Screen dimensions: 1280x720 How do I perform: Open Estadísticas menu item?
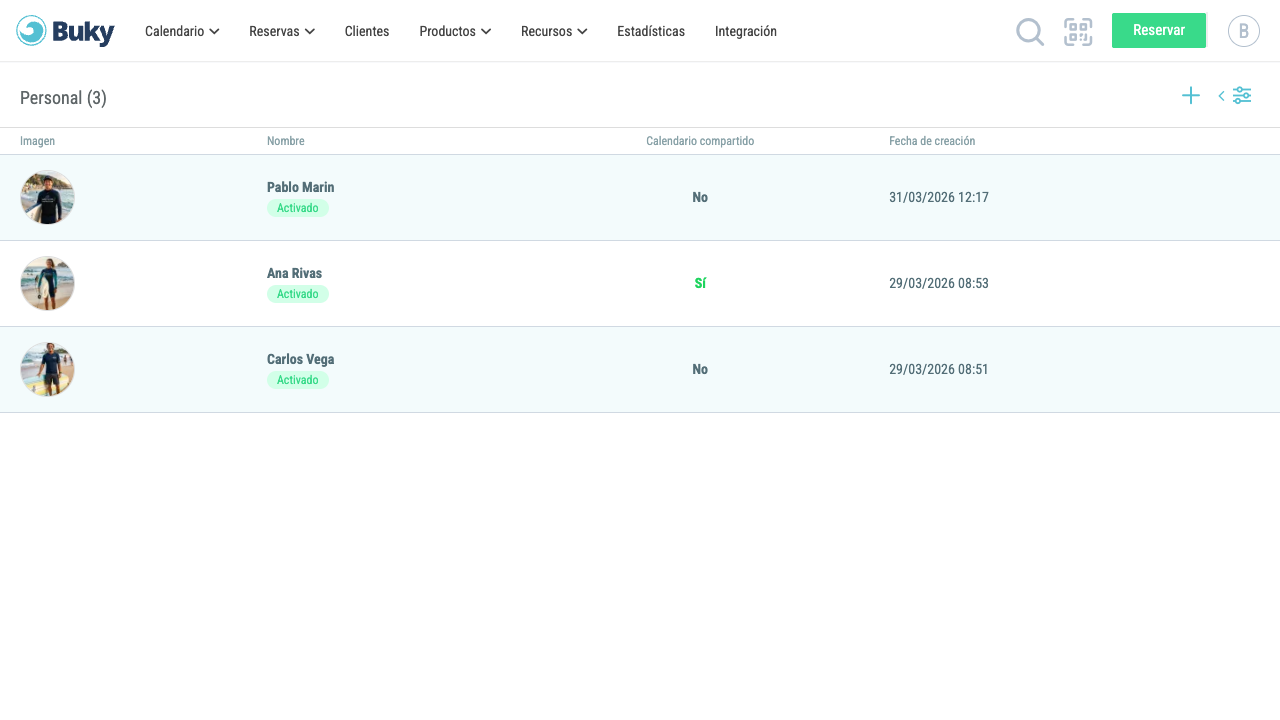click(x=651, y=31)
